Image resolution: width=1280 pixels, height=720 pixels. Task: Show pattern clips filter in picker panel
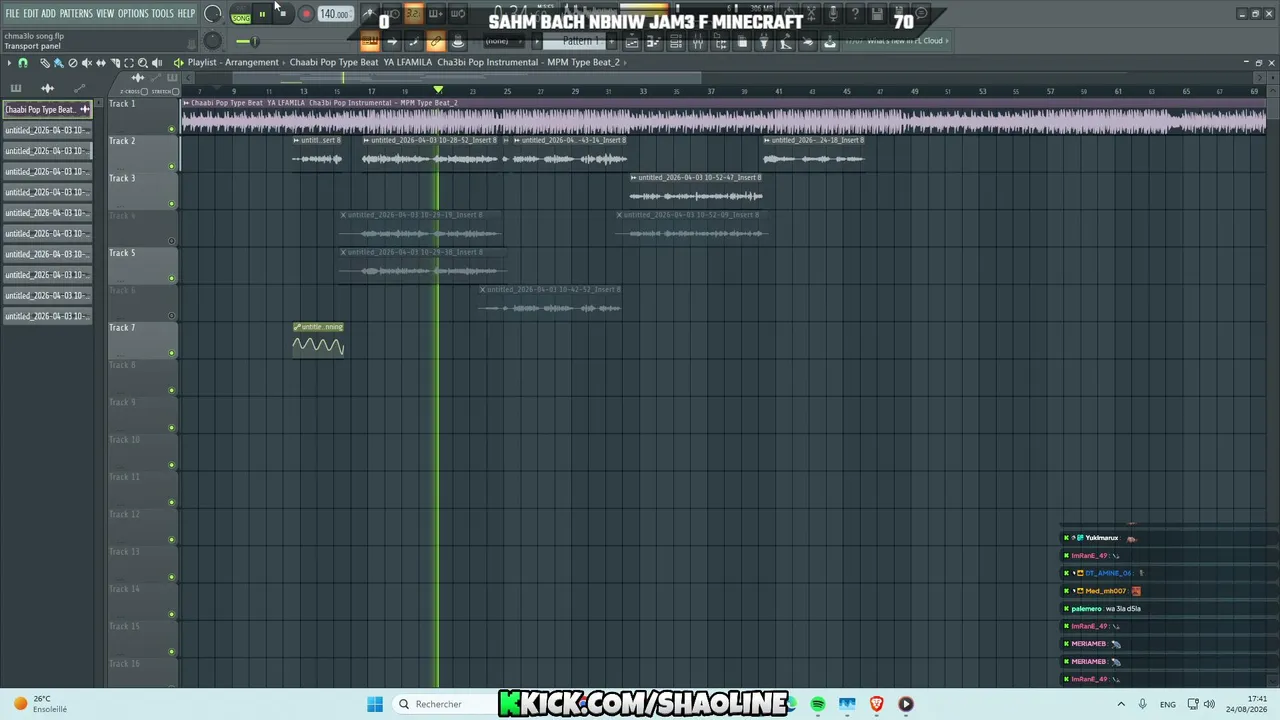[16, 88]
